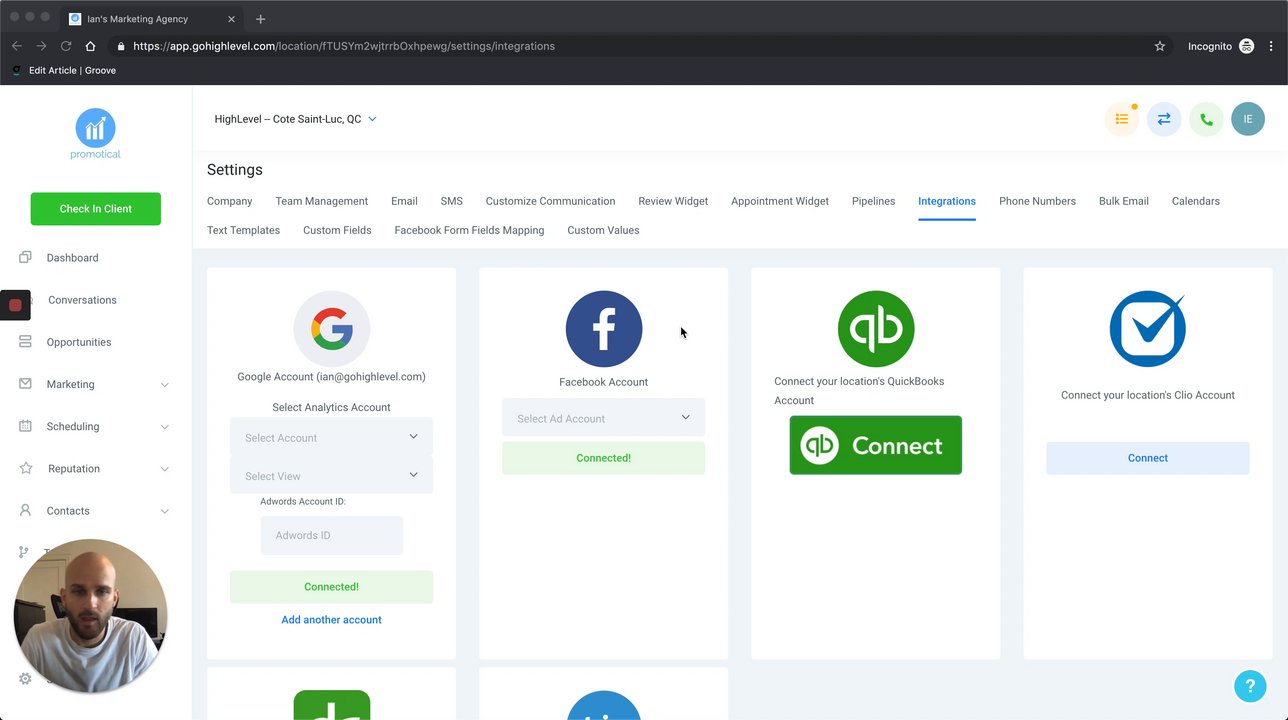
Task: Switch to the Pipelines tab
Action: coord(873,201)
